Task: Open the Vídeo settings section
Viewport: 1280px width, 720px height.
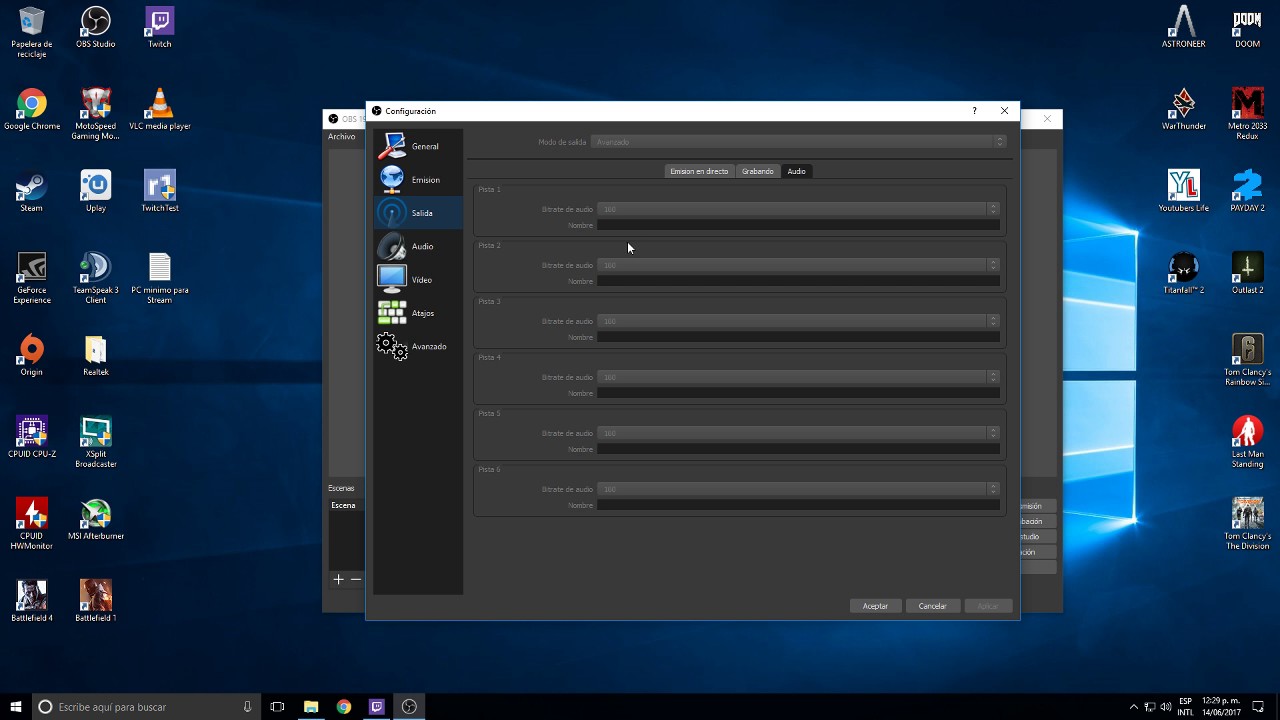Action: pyautogui.click(x=418, y=279)
